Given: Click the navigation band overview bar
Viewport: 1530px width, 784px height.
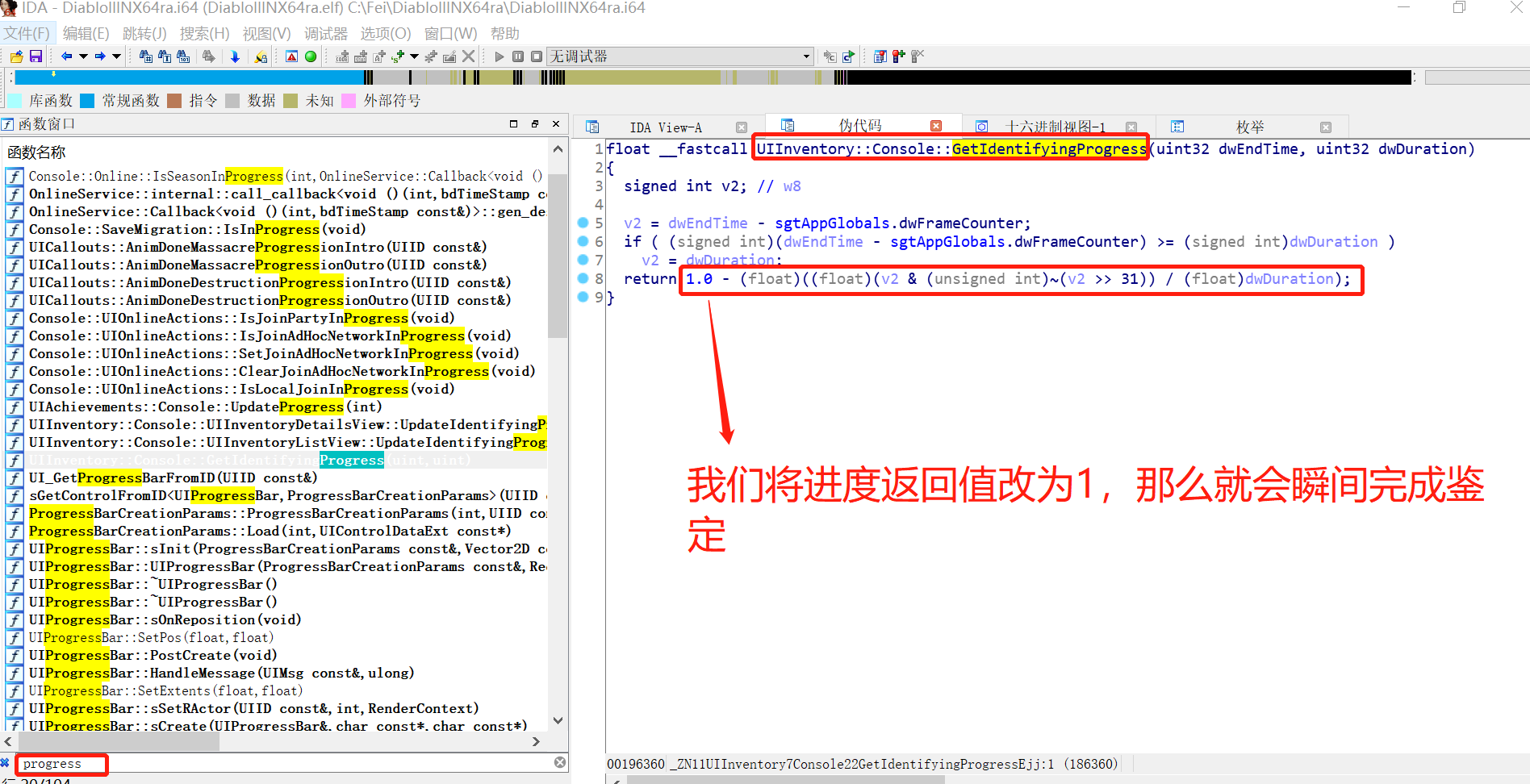Looking at the screenshot, I should pyautogui.click(x=713, y=77).
